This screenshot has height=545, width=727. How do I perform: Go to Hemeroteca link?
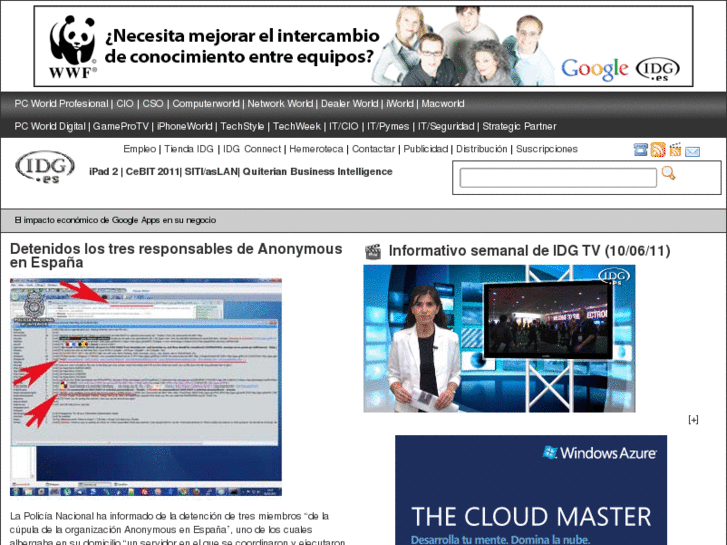(316, 149)
